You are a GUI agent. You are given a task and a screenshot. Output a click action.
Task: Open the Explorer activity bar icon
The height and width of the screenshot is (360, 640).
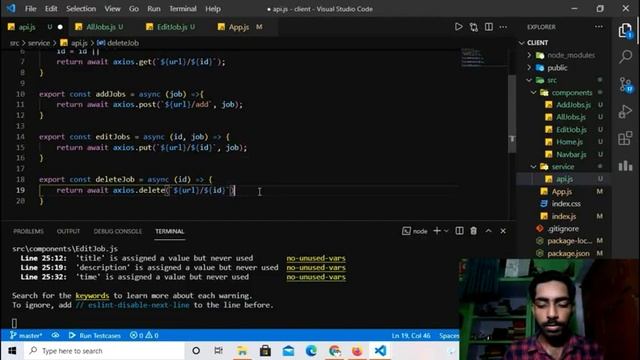point(625,31)
